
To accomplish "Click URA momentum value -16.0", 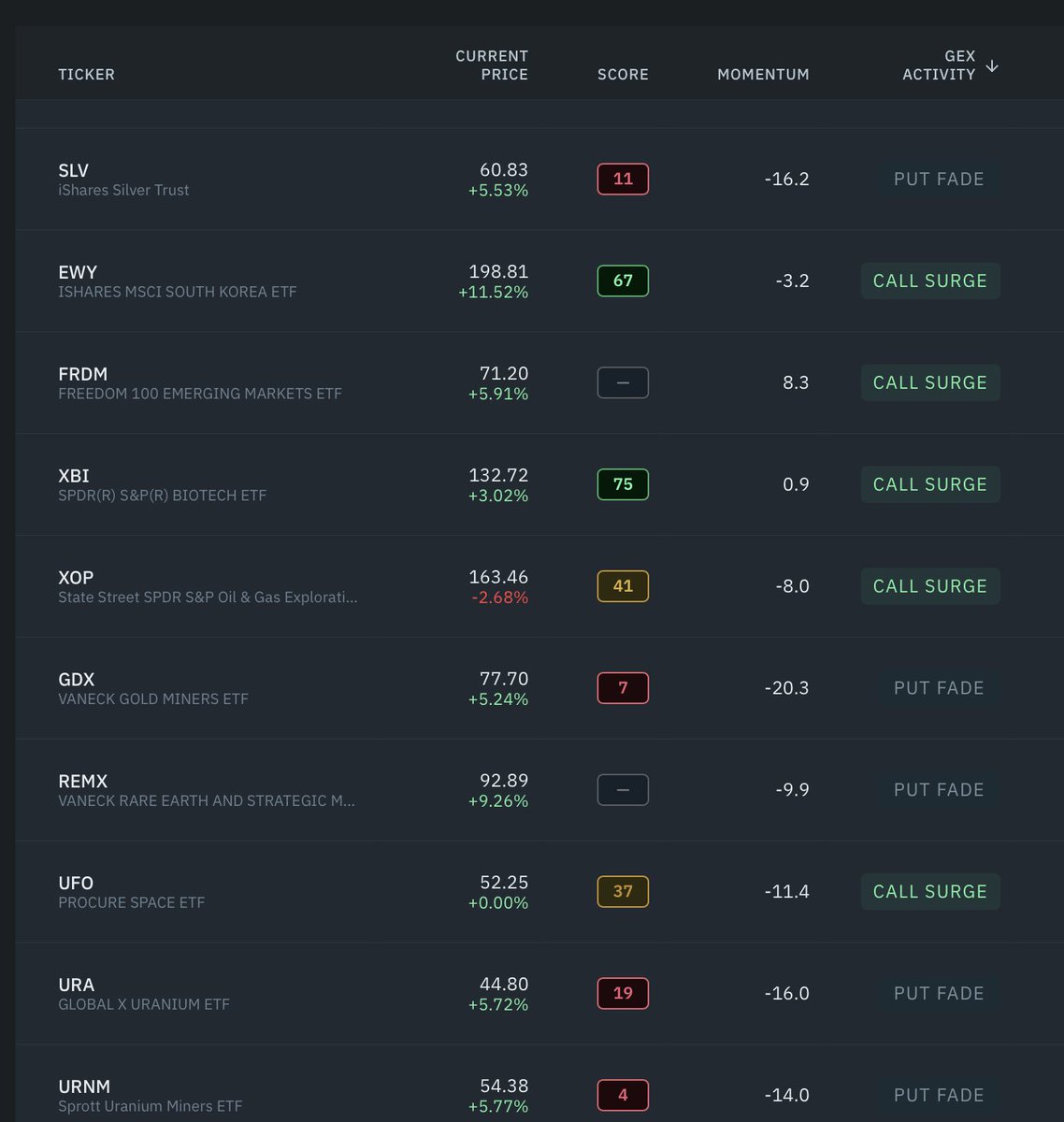I will click(x=786, y=995).
